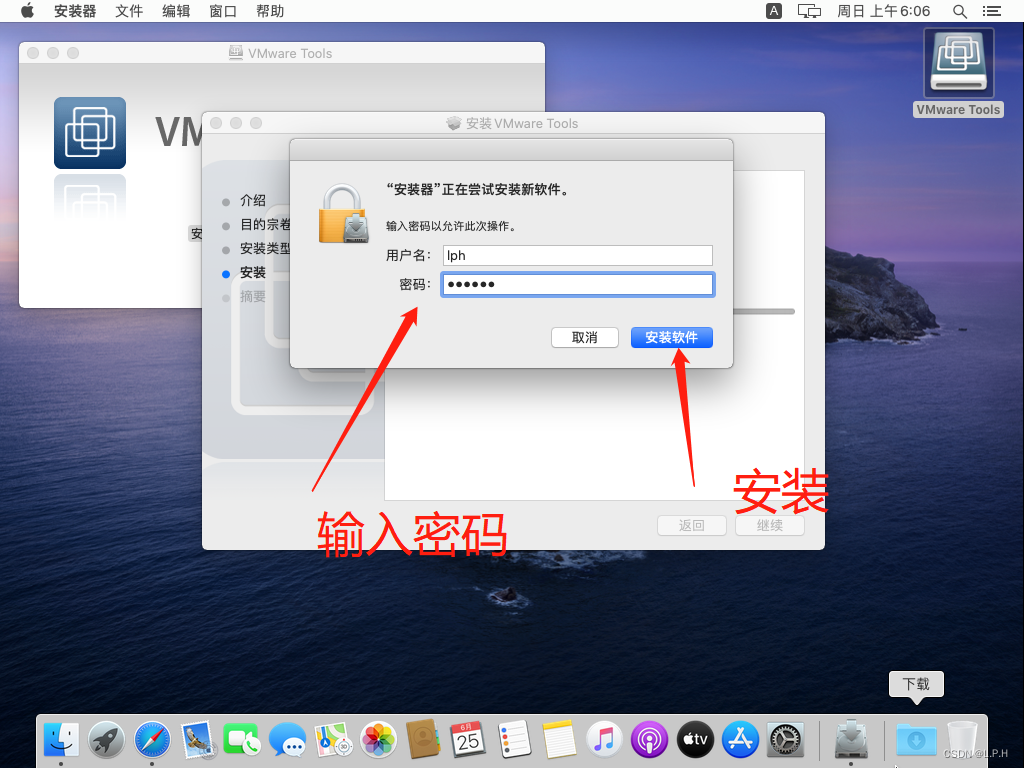Select the VMware Tools disk on desktop
Image resolution: width=1024 pixels, height=768 pixels.
pyautogui.click(x=958, y=72)
